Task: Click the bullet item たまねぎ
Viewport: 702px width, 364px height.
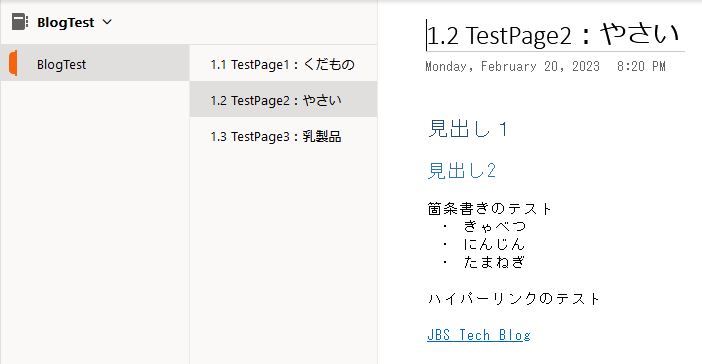Action: click(494, 262)
